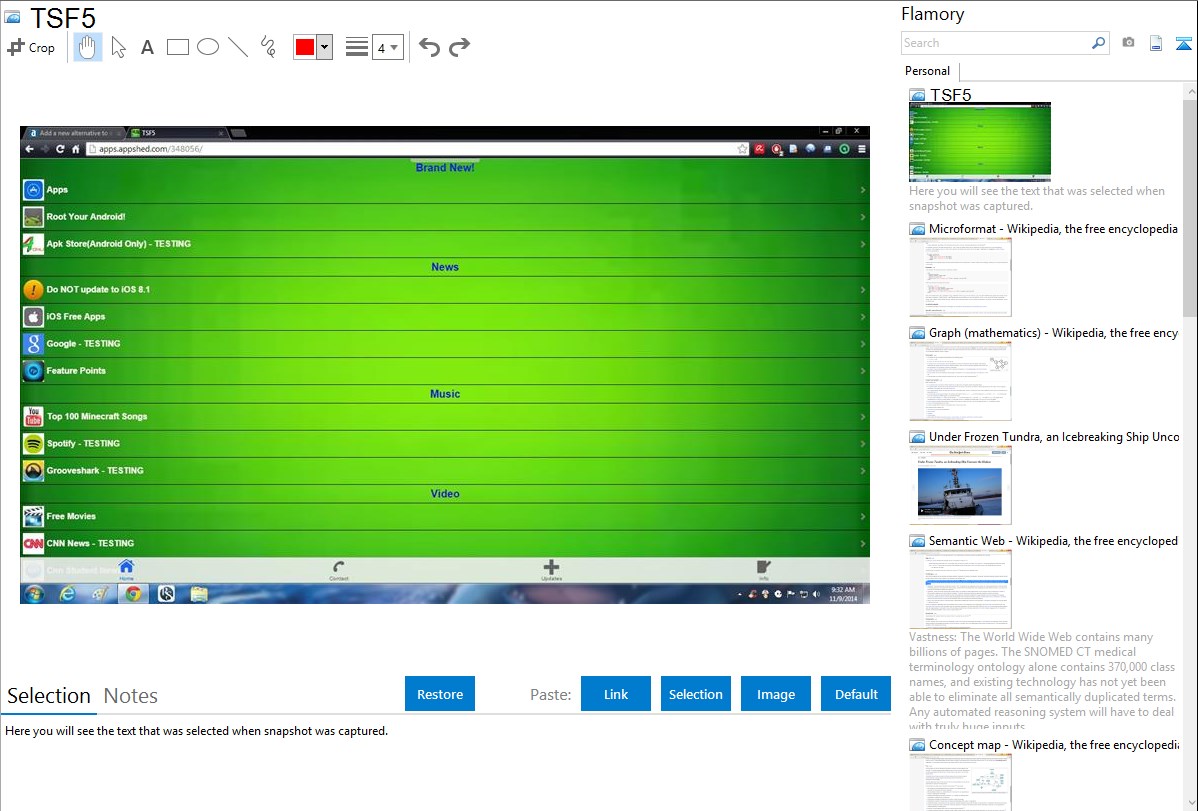
Task: Click the sidebar scrollbar up arrow
Action: [1190, 92]
